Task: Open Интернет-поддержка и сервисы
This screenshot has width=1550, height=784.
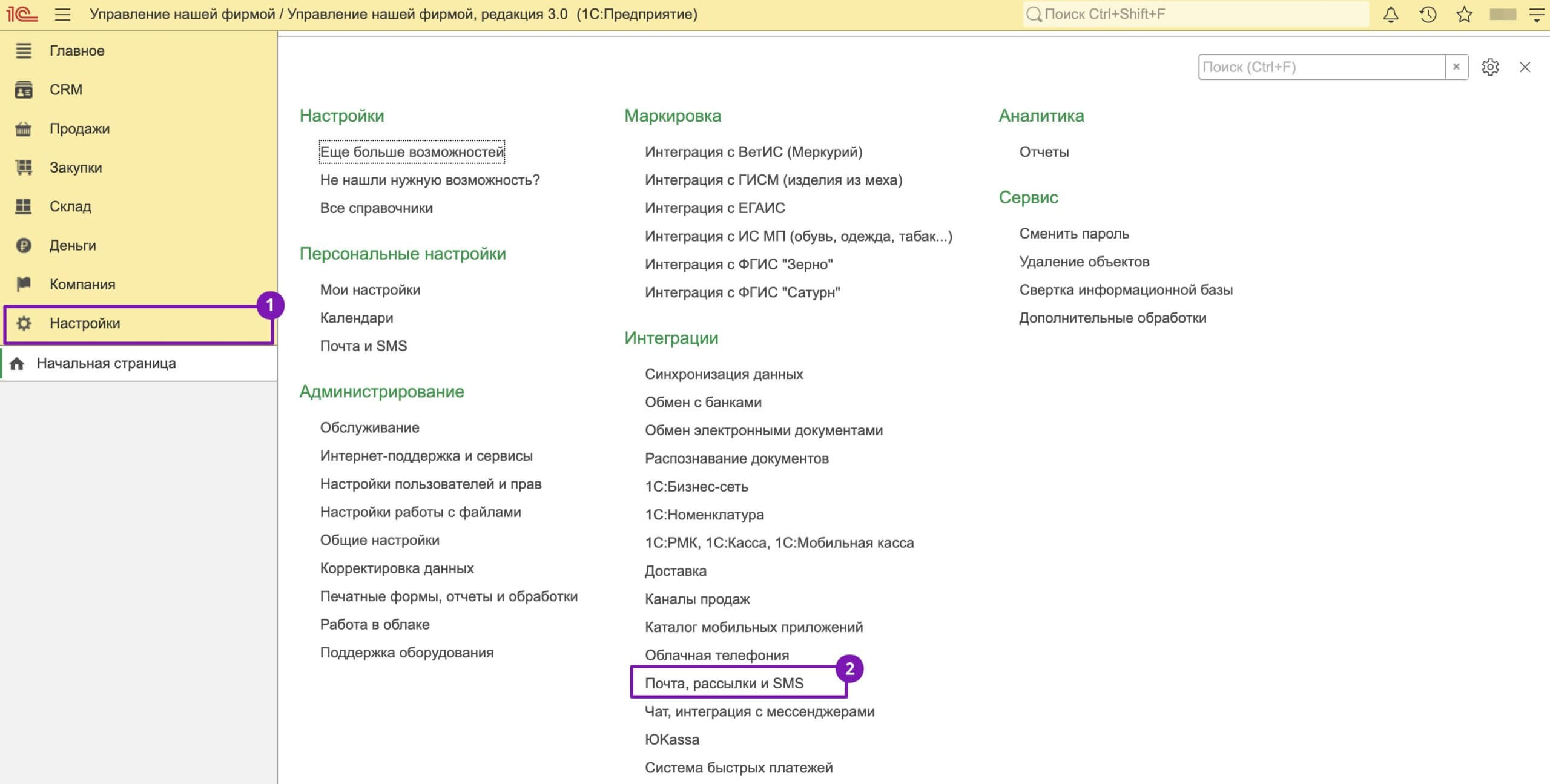Action: [x=426, y=456]
